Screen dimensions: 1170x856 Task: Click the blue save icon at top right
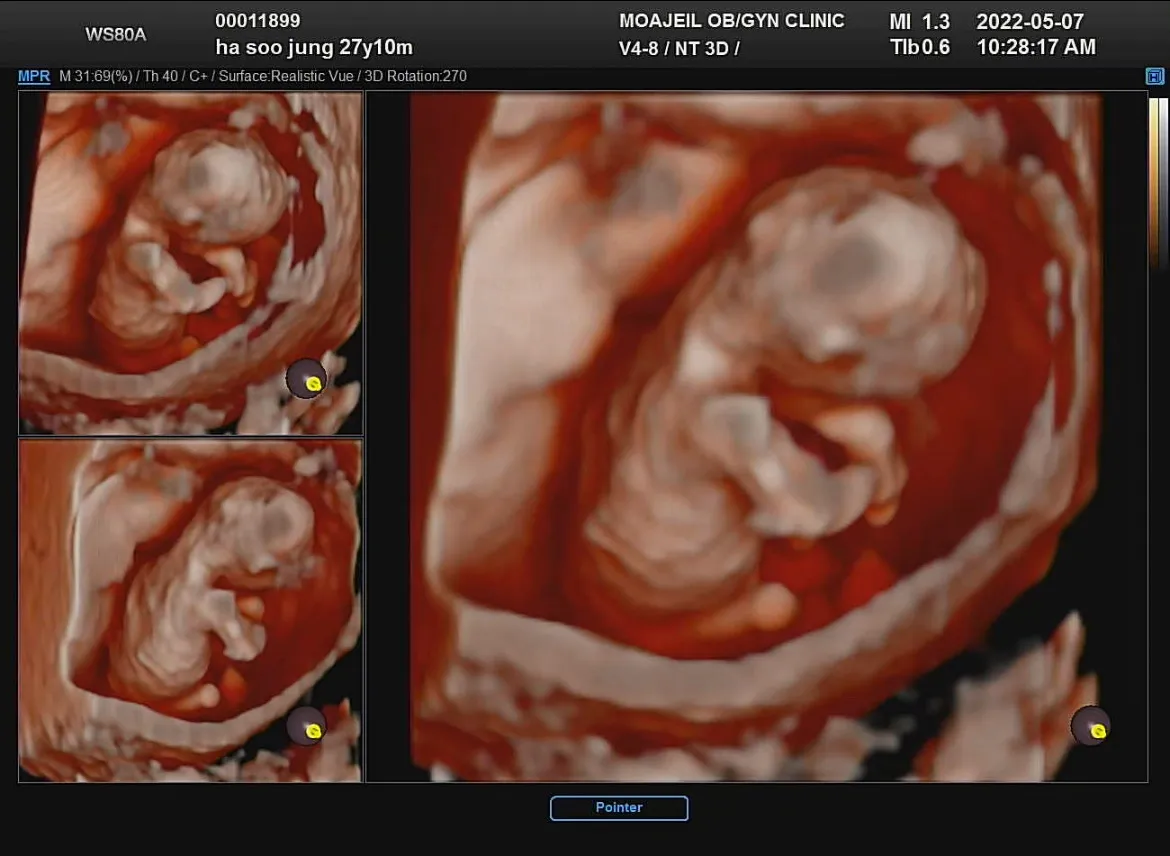[x=1154, y=76]
